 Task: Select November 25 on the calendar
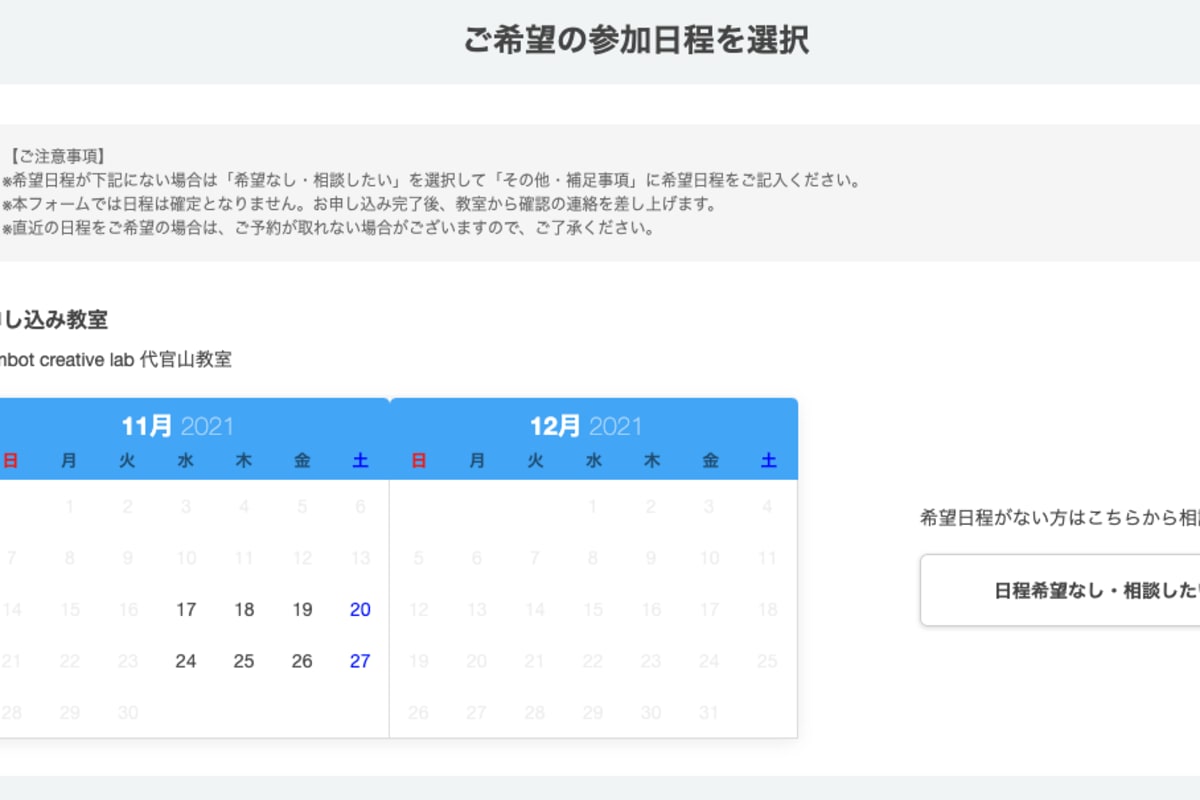[243, 661]
